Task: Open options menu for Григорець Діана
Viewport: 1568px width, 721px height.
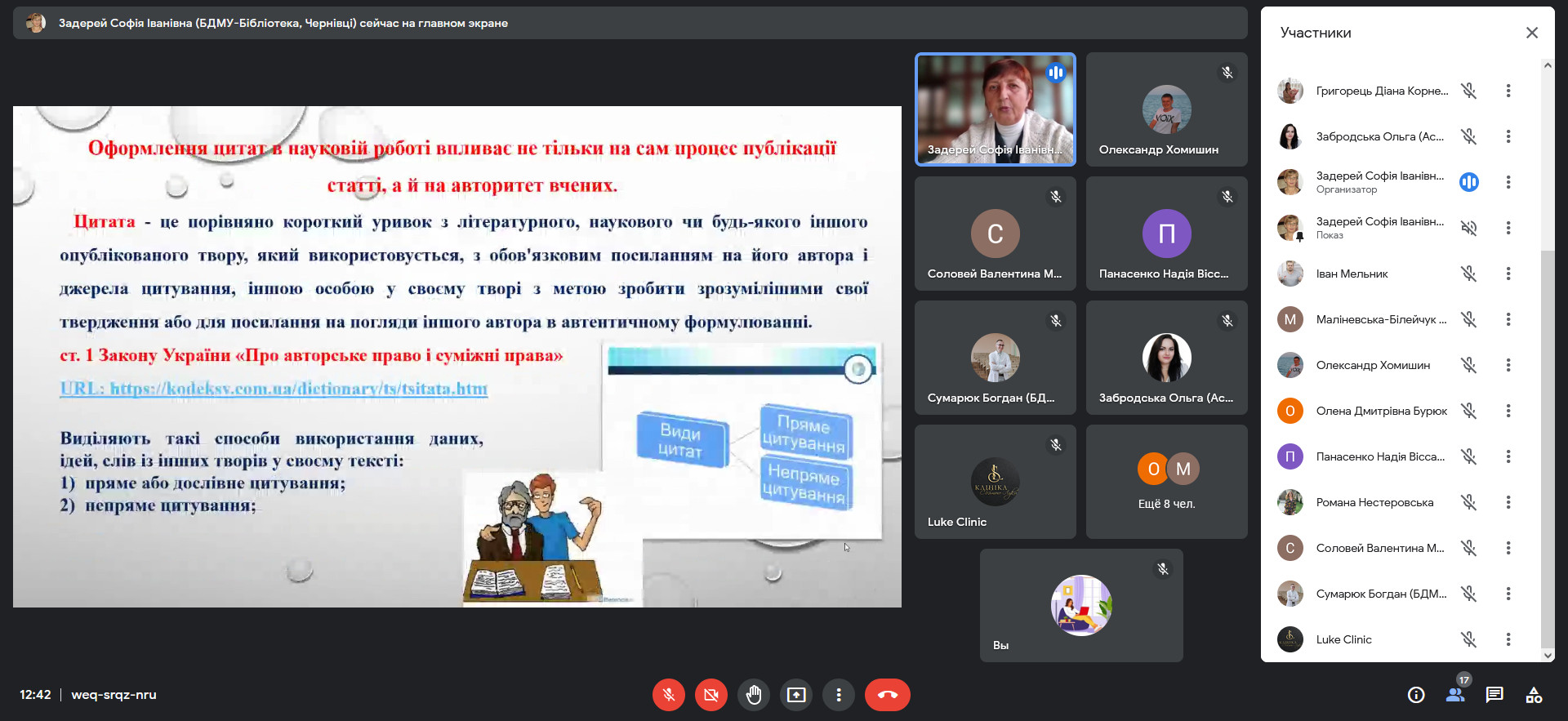Action: click(x=1508, y=91)
